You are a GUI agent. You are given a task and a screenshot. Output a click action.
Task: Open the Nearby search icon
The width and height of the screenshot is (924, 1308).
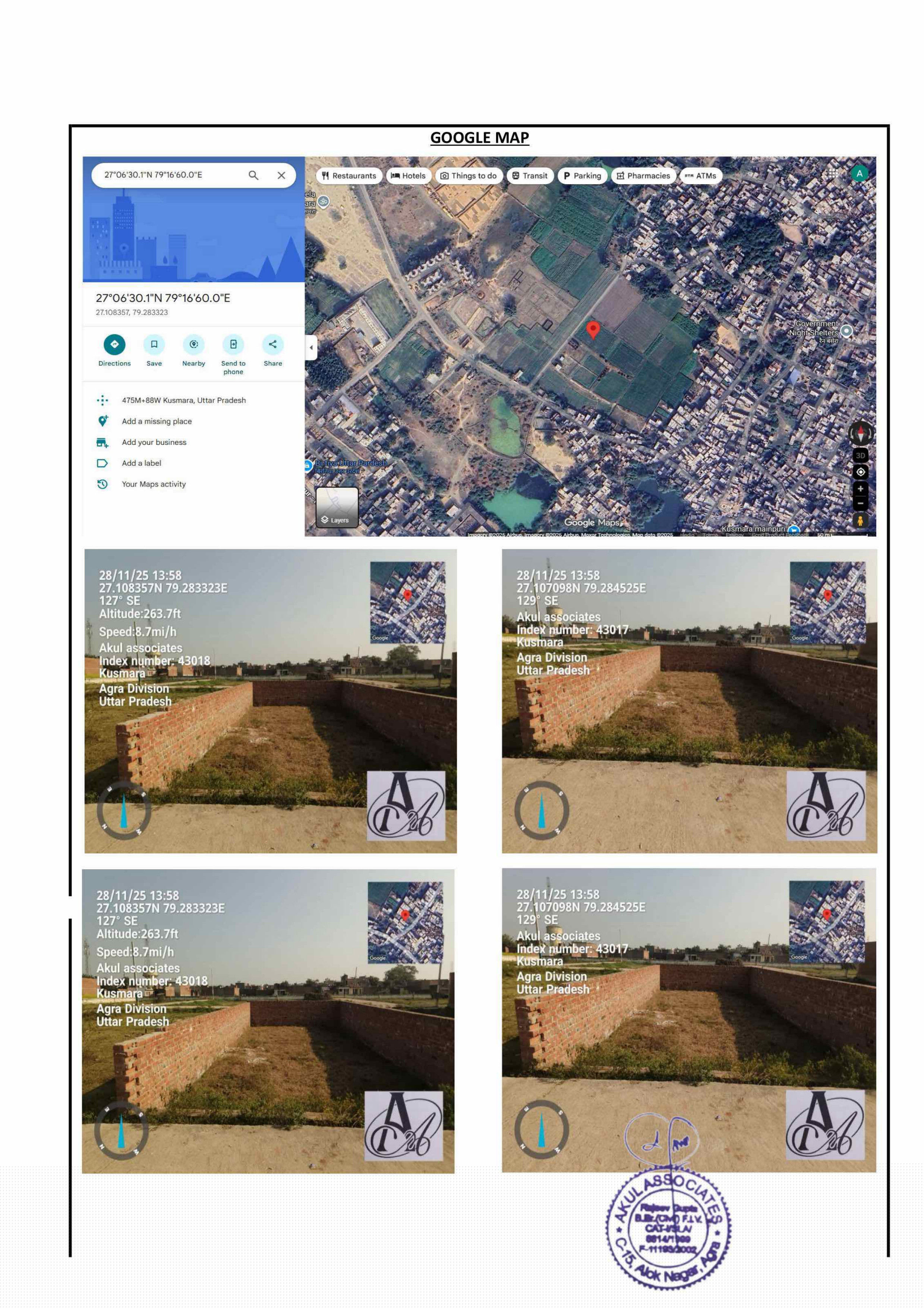coord(193,344)
